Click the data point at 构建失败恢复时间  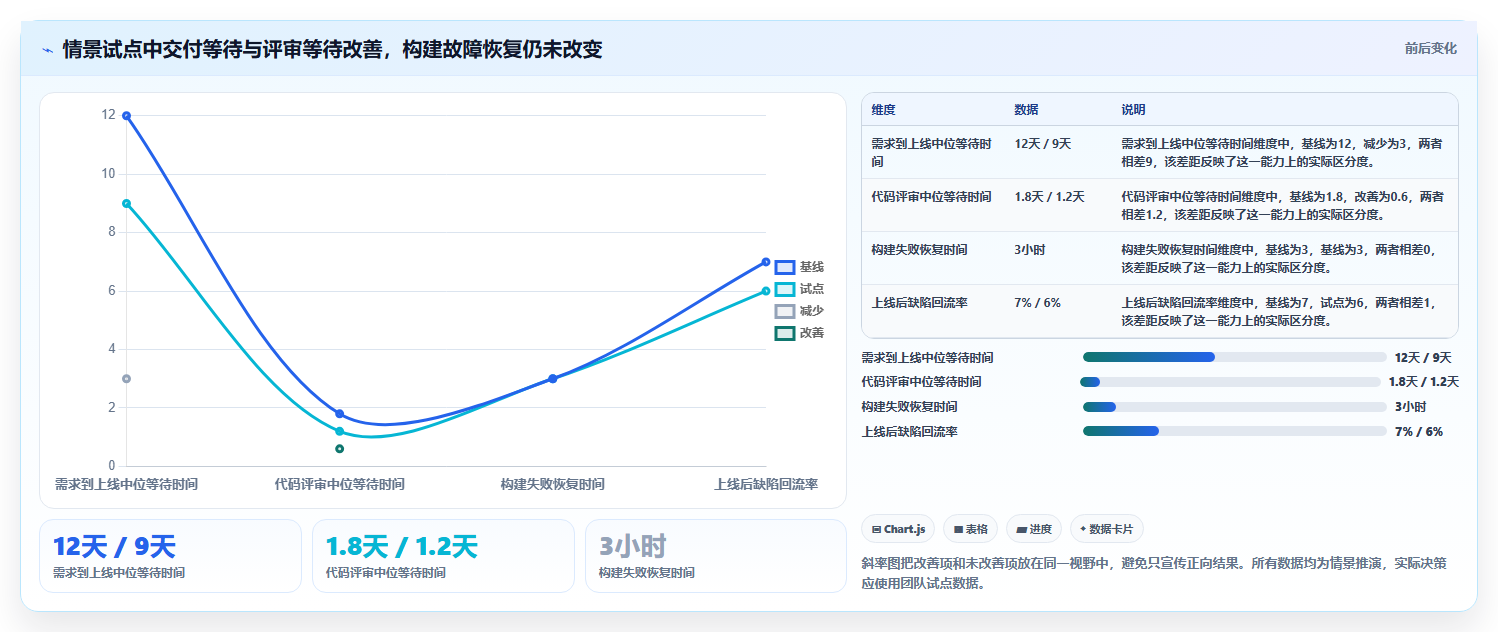pos(553,379)
